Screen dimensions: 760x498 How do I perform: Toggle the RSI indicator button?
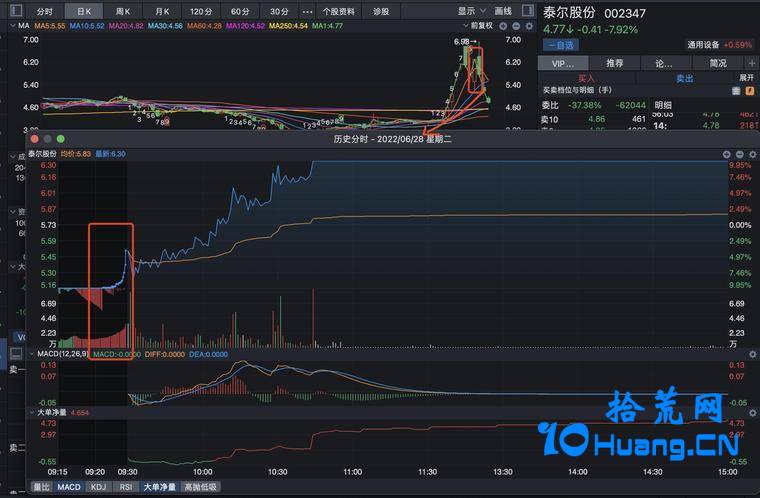coord(126,487)
